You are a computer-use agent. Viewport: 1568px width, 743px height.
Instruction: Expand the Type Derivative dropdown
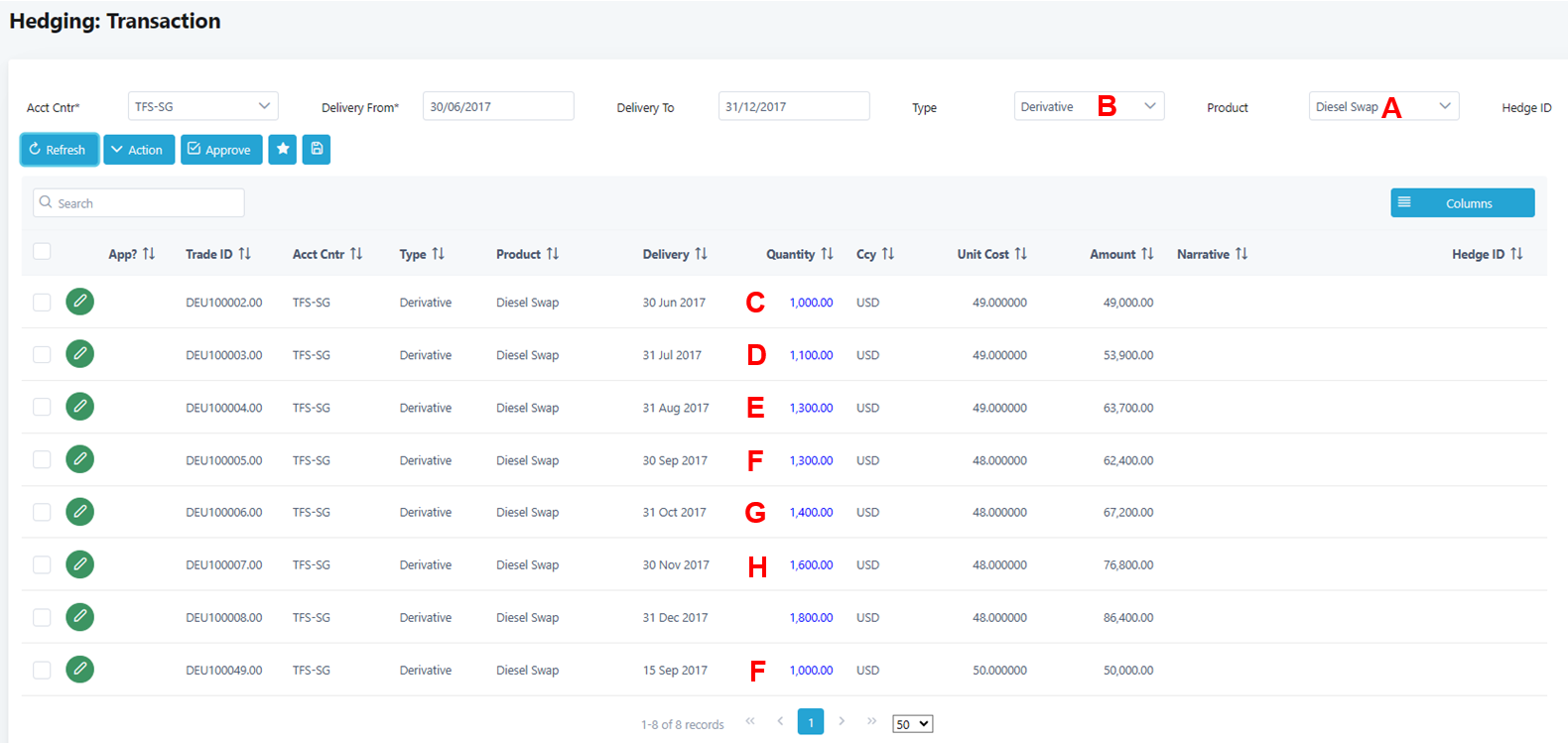tap(1089, 106)
